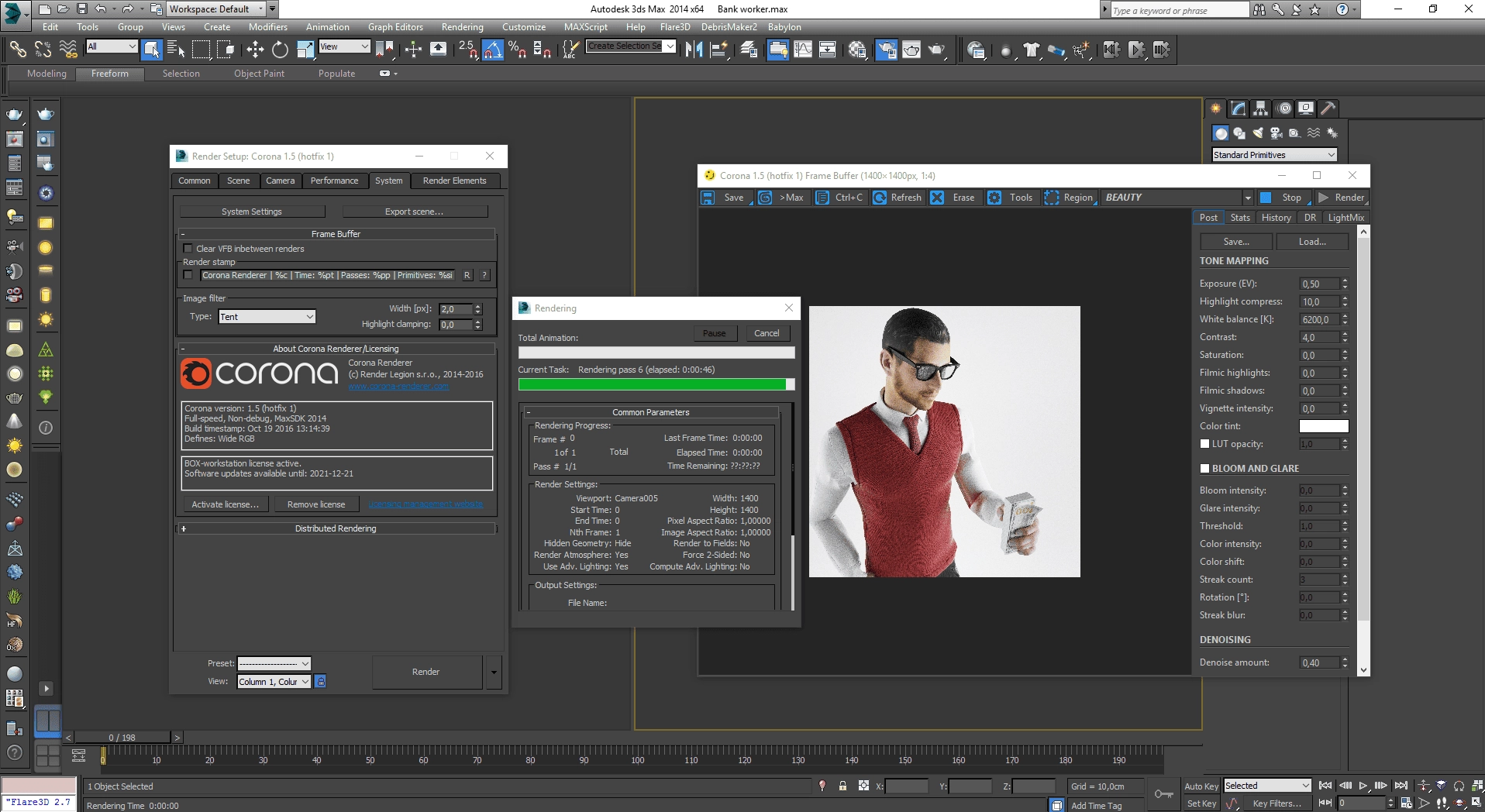Click the Select and Link chain icon
1485x812 pixels.
[x=17, y=50]
